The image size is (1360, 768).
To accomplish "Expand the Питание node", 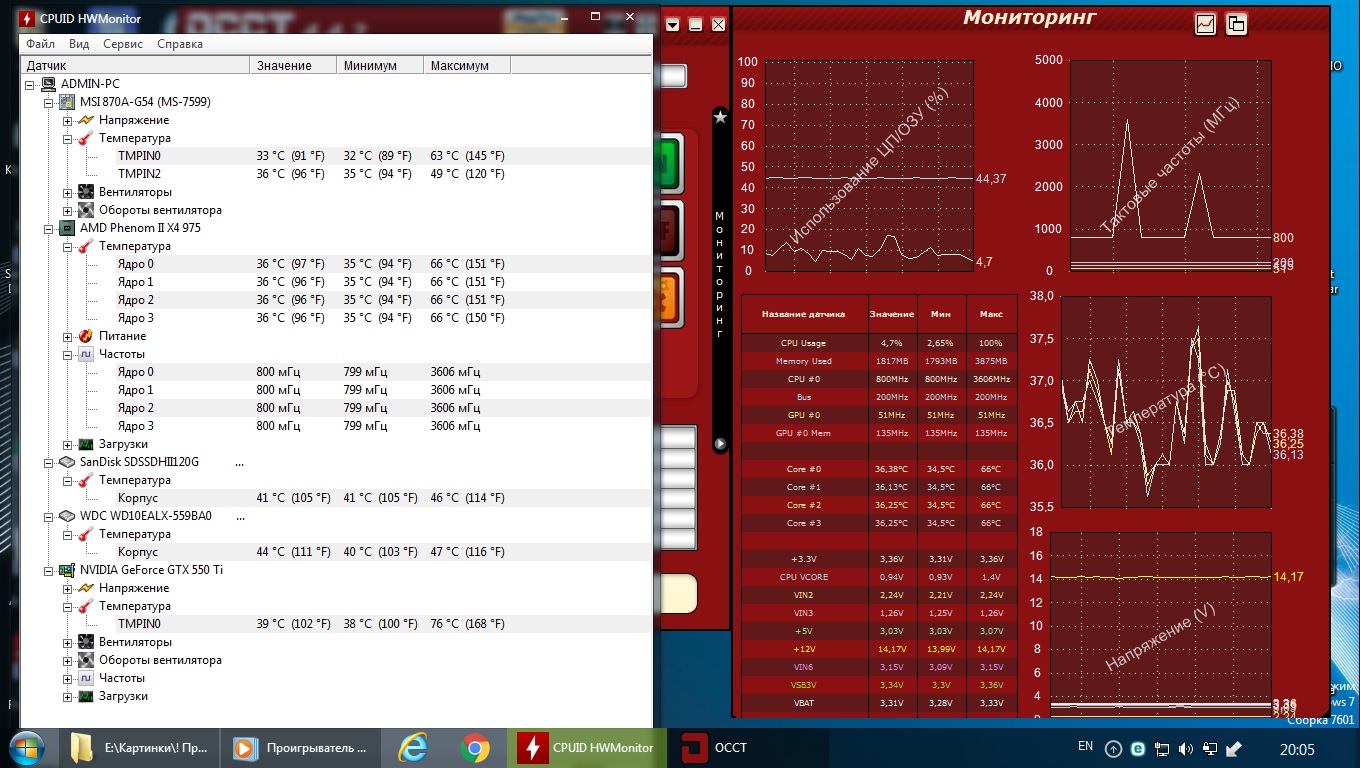I will (68, 336).
